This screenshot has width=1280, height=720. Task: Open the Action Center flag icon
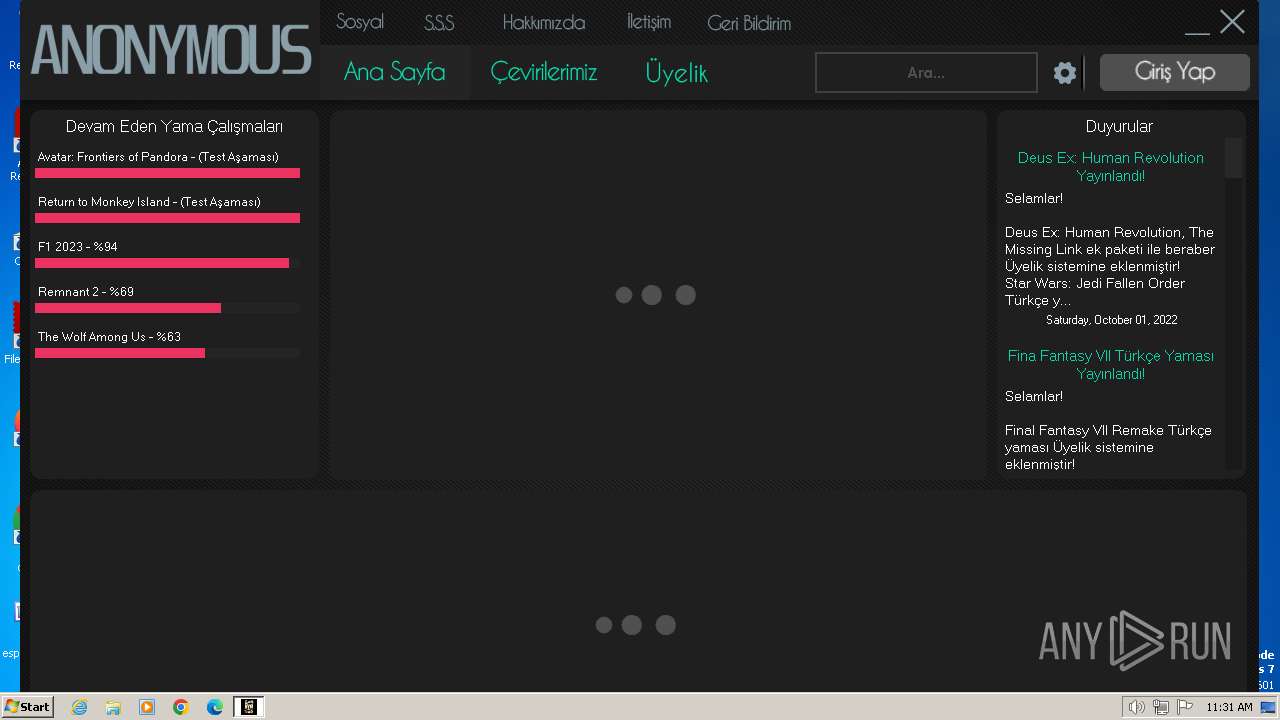1185,707
